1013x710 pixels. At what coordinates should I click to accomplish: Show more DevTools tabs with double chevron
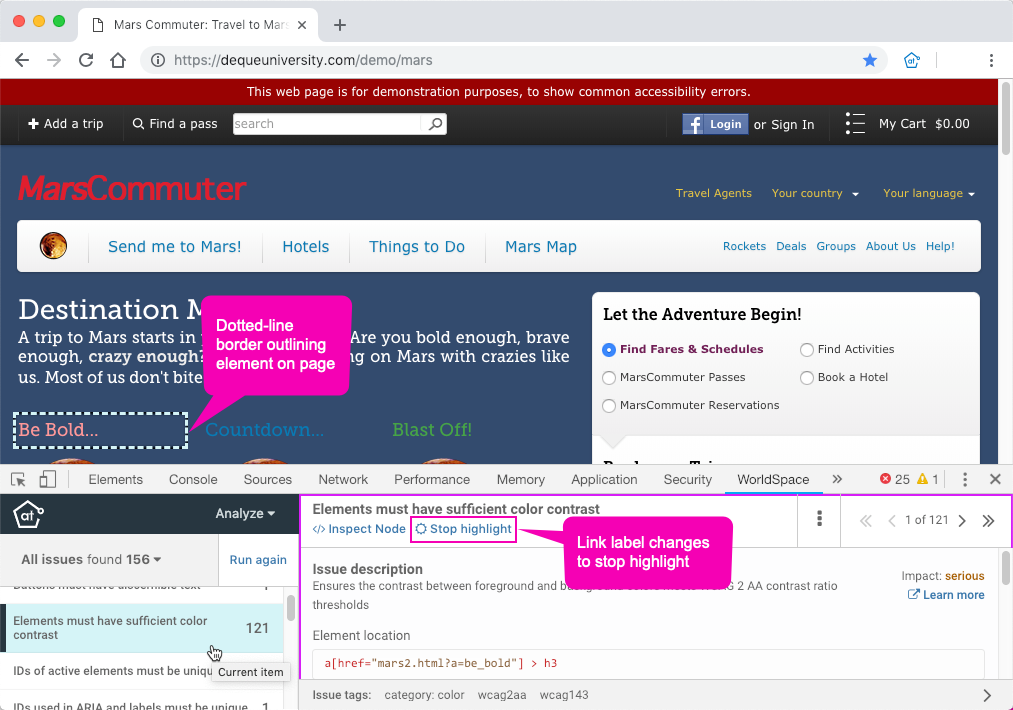[x=837, y=479]
